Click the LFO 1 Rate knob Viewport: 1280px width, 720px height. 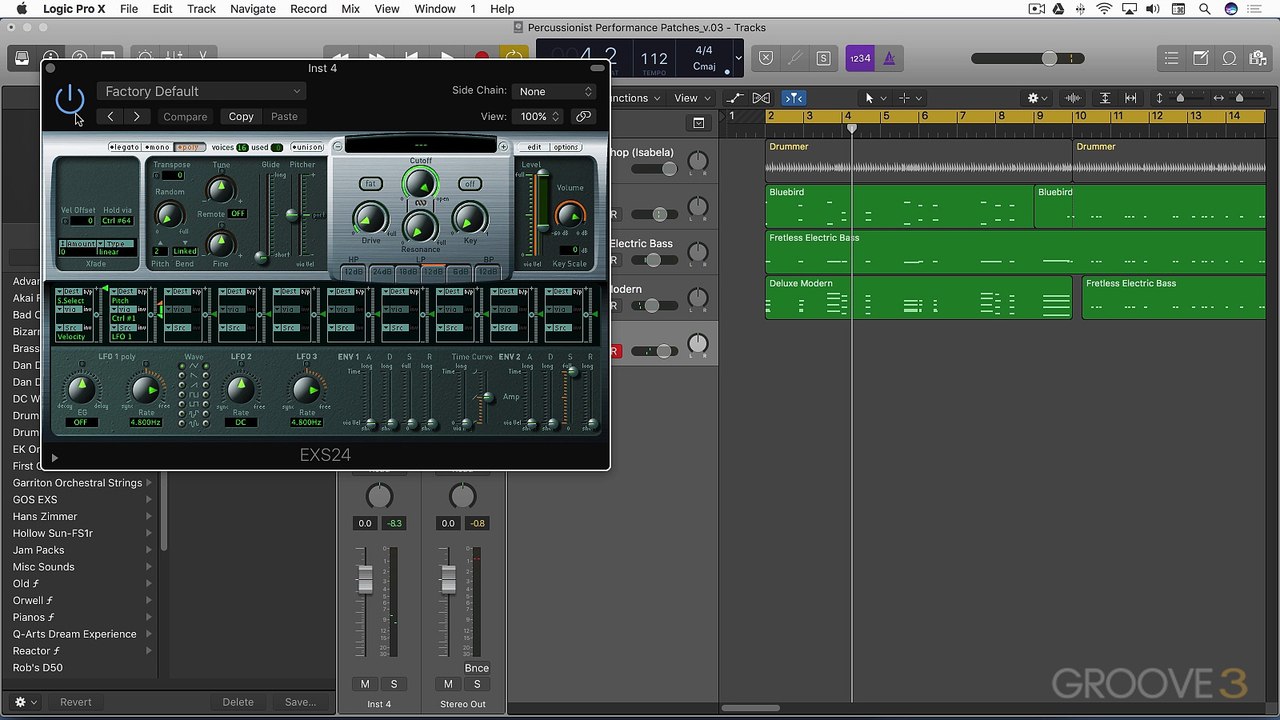point(145,390)
